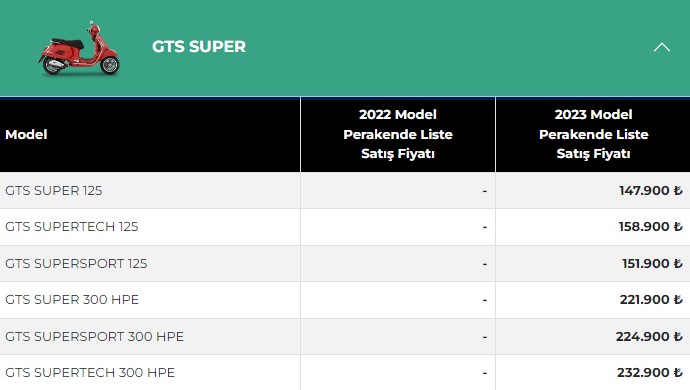The width and height of the screenshot is (690, 390).
Task: Select the GTS SUPERTECH 125 row
Action: pos(345,227)
